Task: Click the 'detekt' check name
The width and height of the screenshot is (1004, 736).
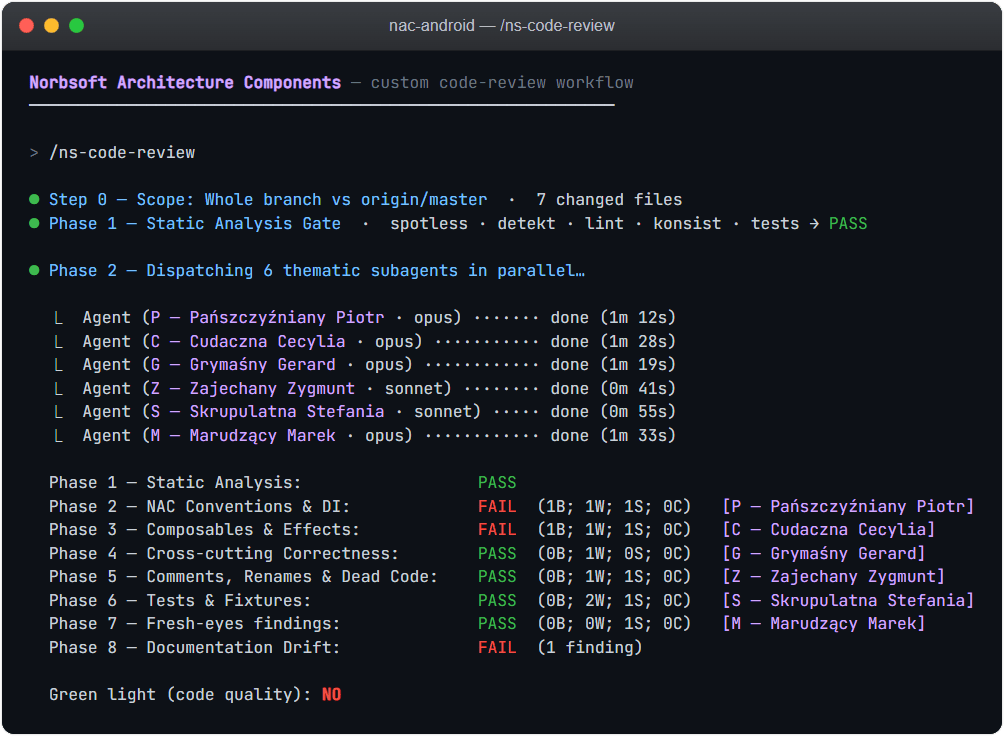Action: click(526, 224)
